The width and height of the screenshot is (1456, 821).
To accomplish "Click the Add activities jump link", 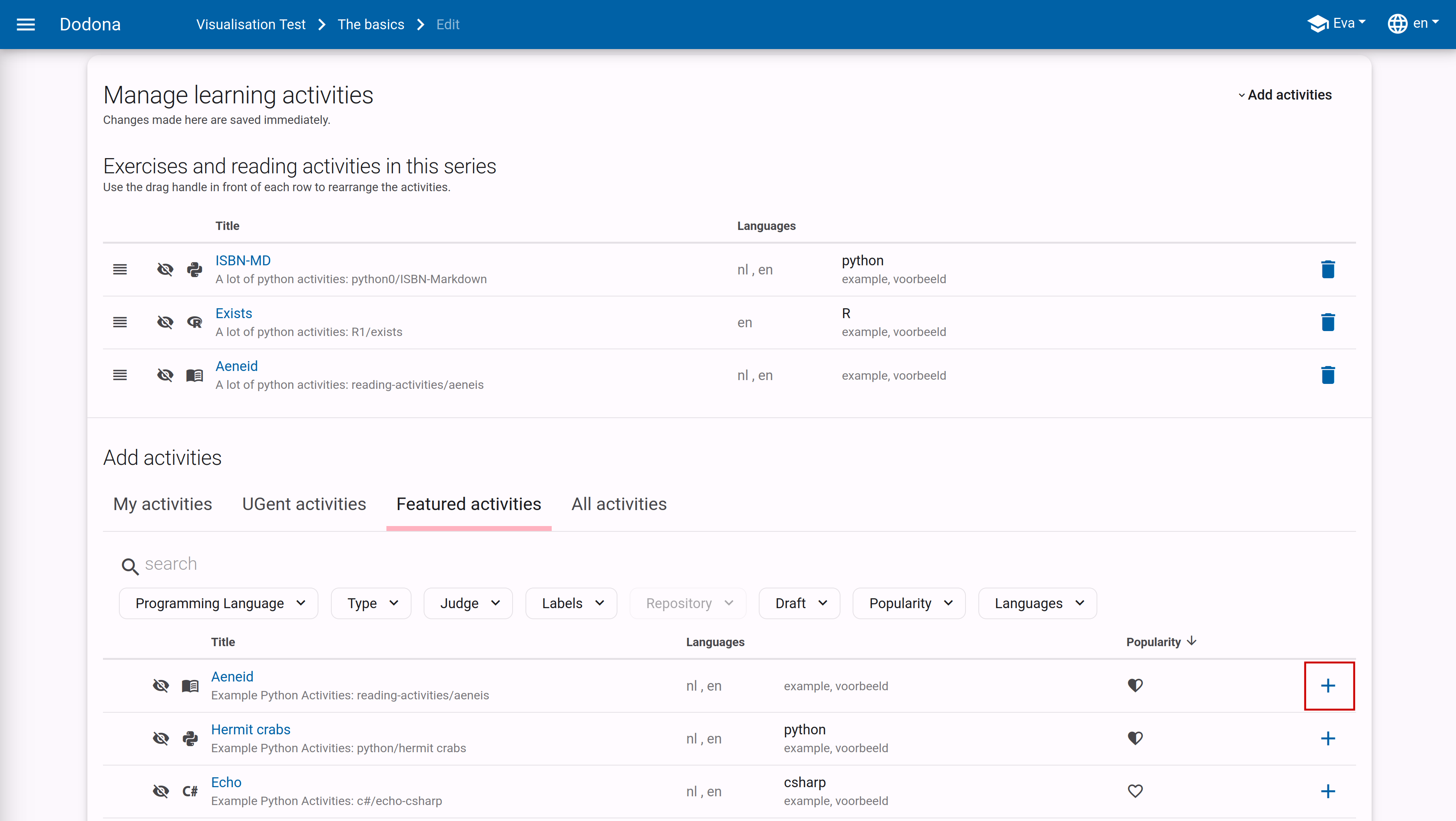I will coord(1284,95).
